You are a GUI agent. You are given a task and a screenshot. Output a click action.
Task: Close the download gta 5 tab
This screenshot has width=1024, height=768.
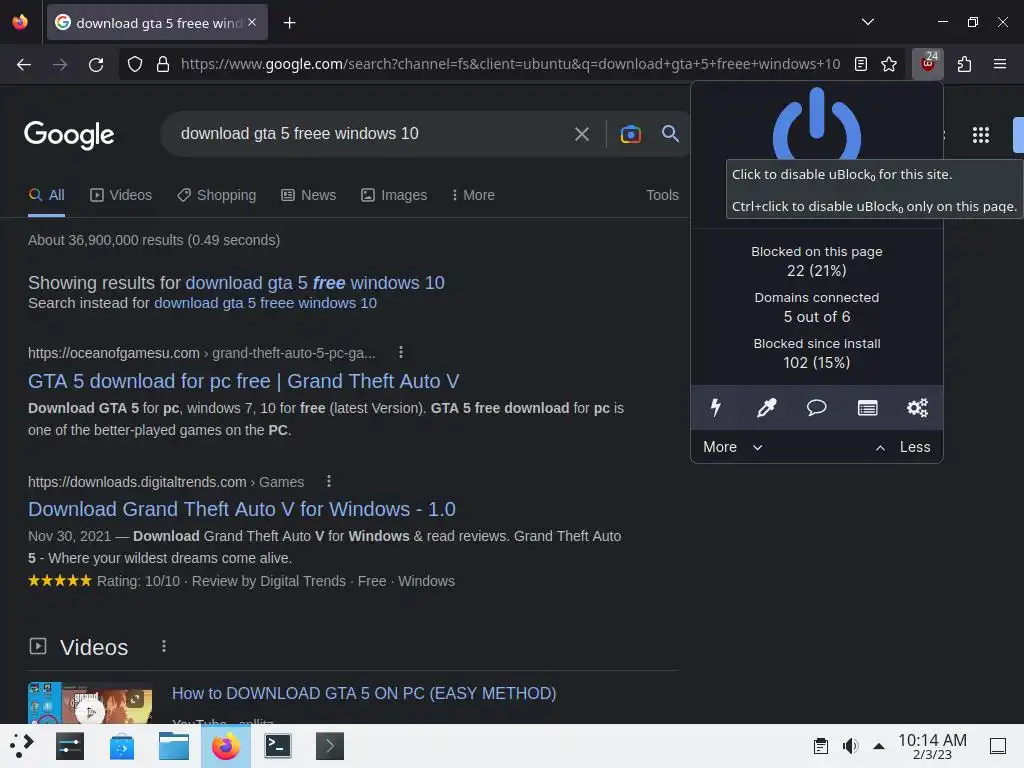tap(252, 23)
